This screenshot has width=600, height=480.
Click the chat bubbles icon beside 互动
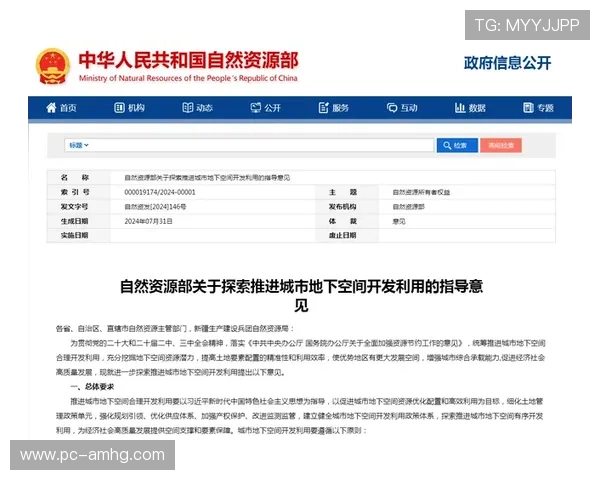(x=392, y=108)
